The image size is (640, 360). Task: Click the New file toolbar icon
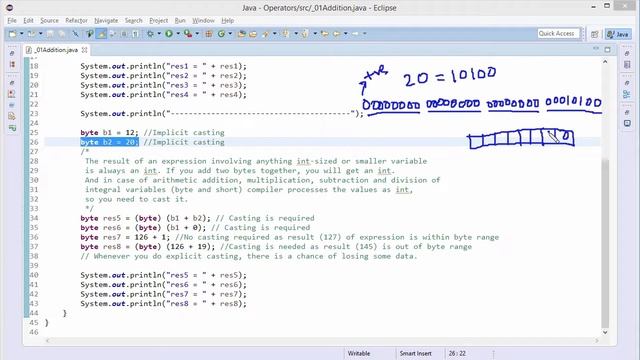point(13,34)
